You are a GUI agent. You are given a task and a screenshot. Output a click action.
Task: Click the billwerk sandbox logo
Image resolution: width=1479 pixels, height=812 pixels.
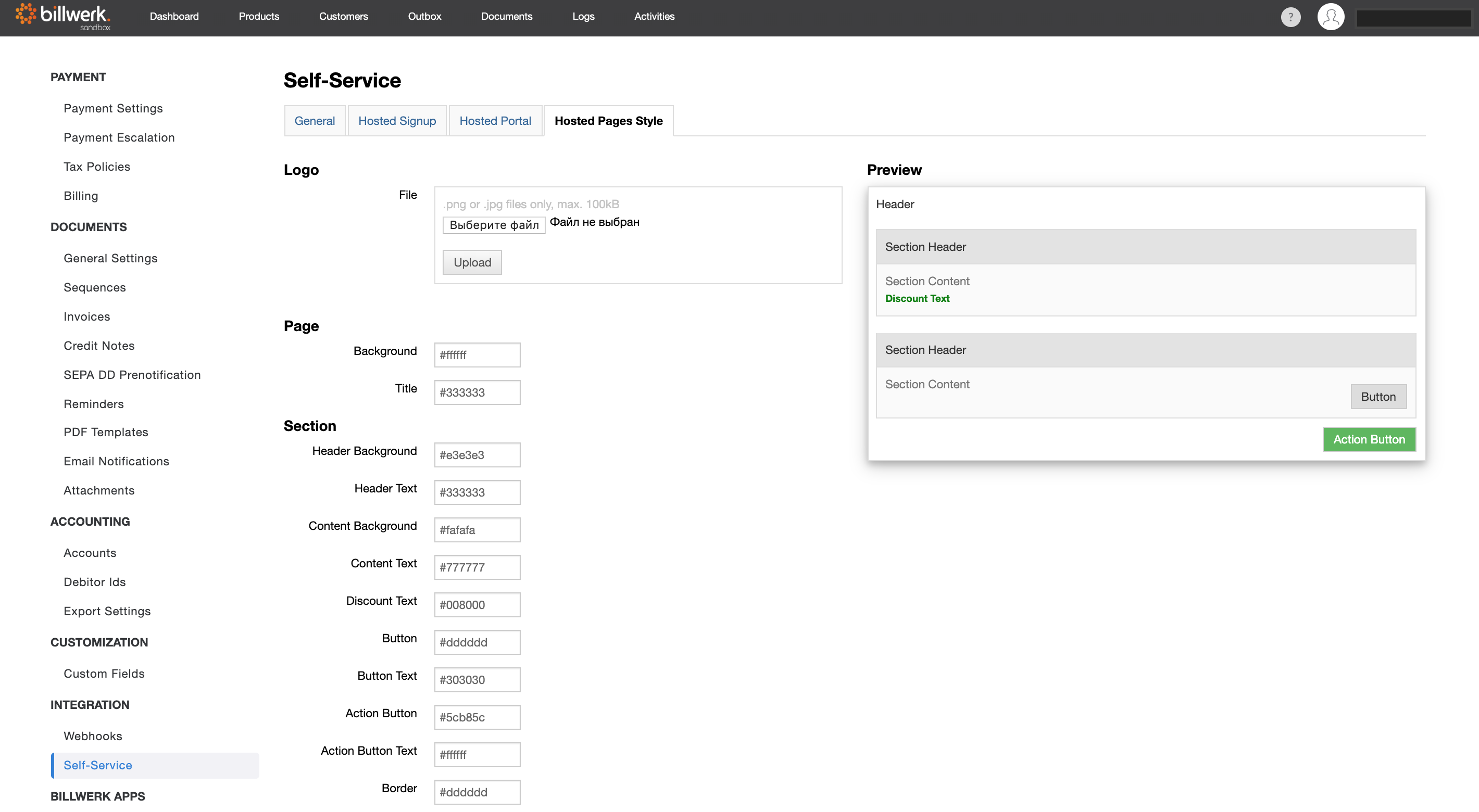click(62, 17)
